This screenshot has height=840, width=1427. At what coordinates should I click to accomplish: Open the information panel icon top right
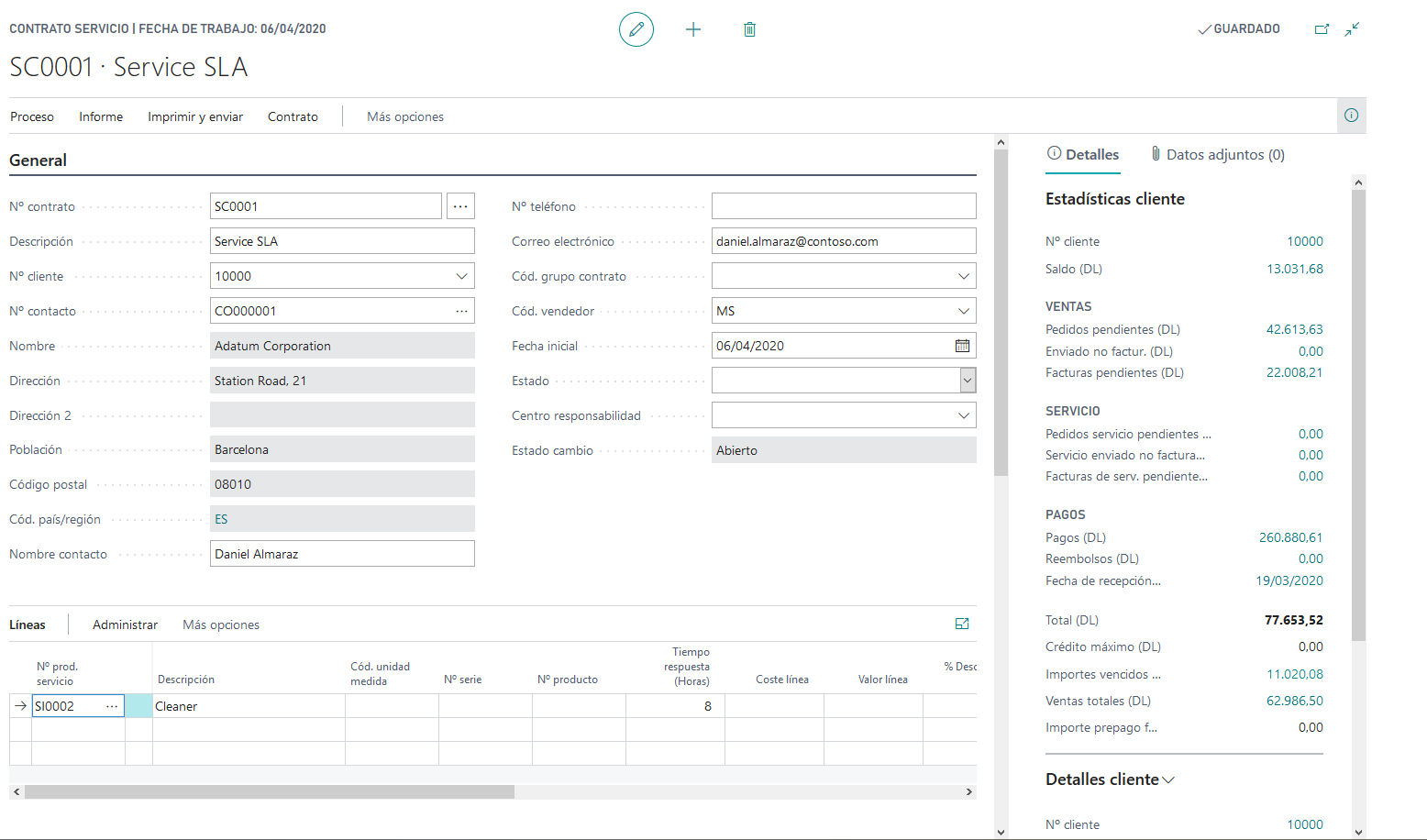pyautogui.click(x=1351, y=115)
